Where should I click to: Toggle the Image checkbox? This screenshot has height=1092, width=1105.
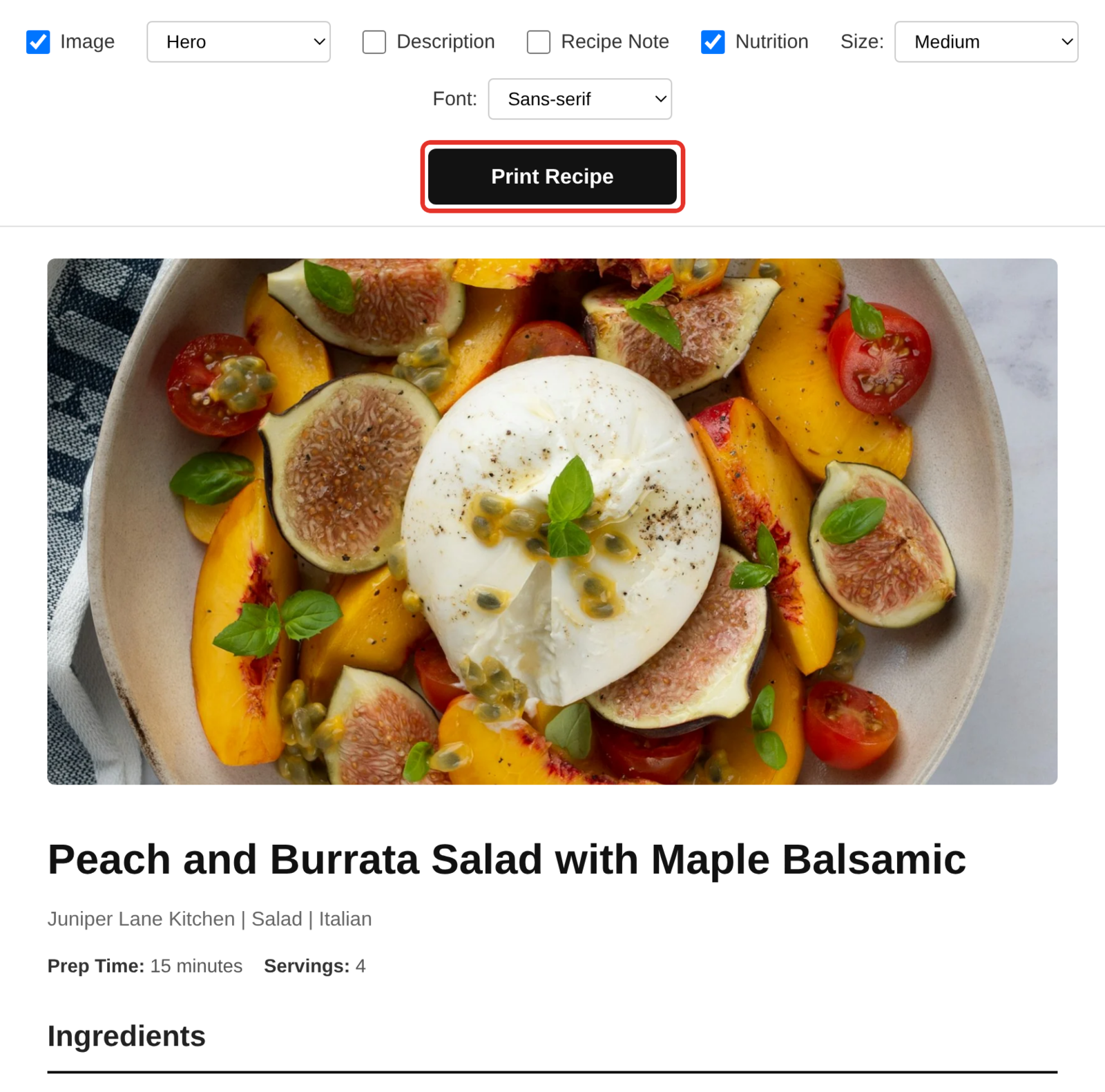point(38,42)
